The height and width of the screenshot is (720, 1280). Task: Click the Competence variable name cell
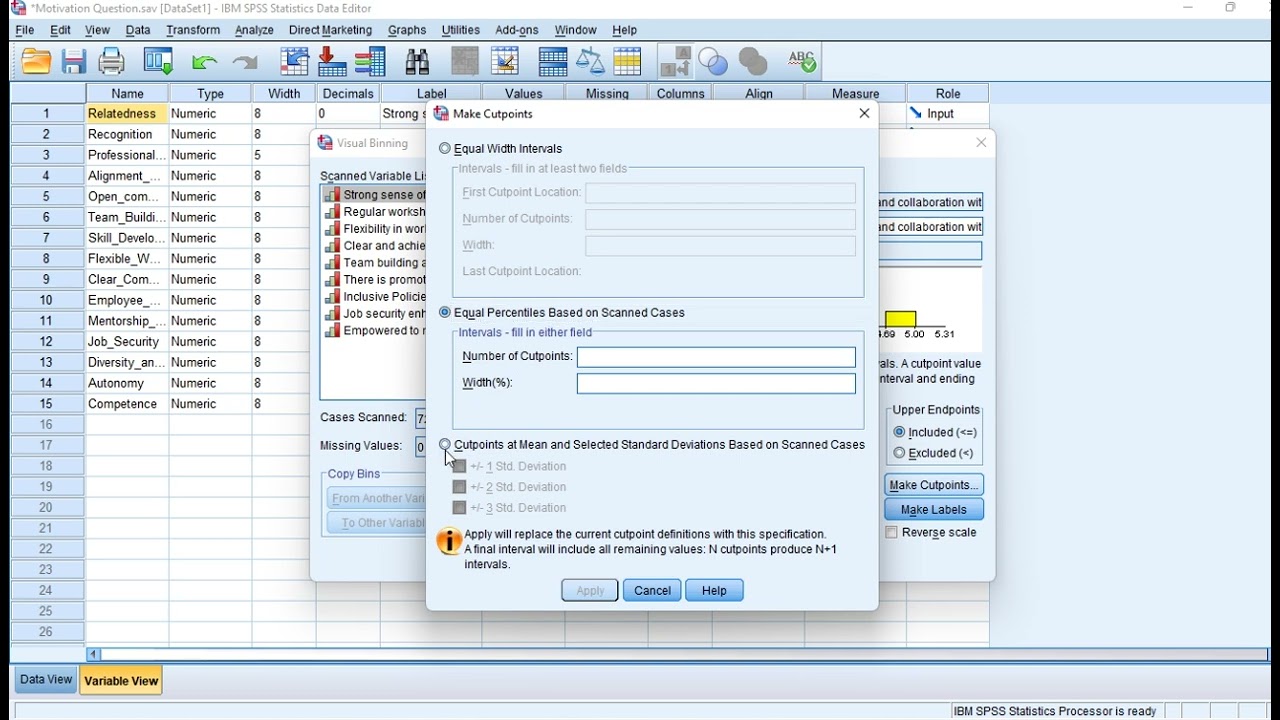tap(127, 404)
